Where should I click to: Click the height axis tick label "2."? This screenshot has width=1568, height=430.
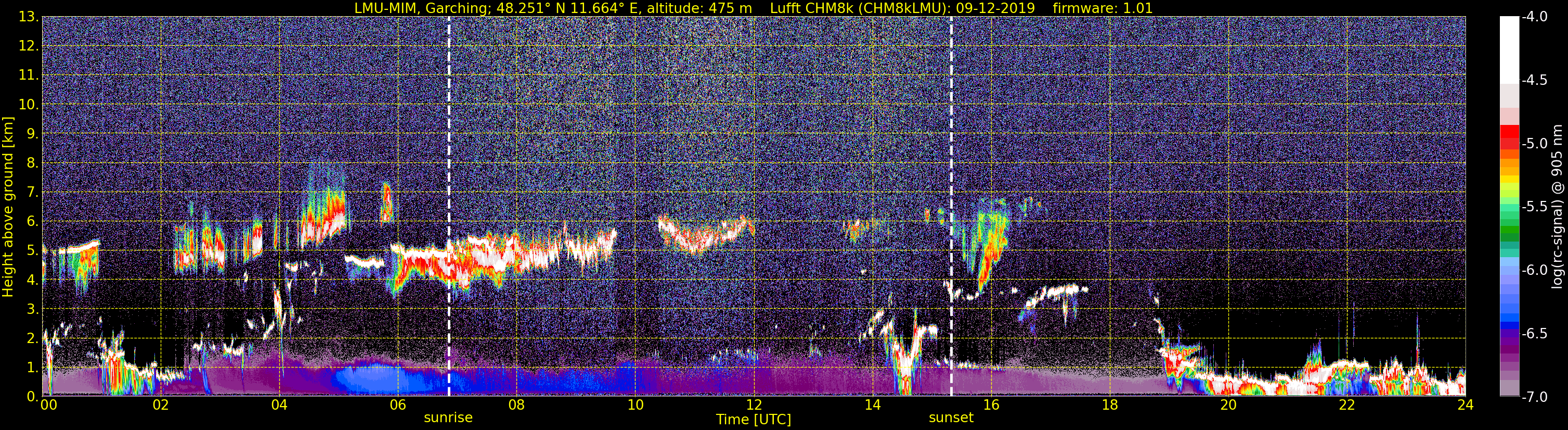click(x=32, y=338)
